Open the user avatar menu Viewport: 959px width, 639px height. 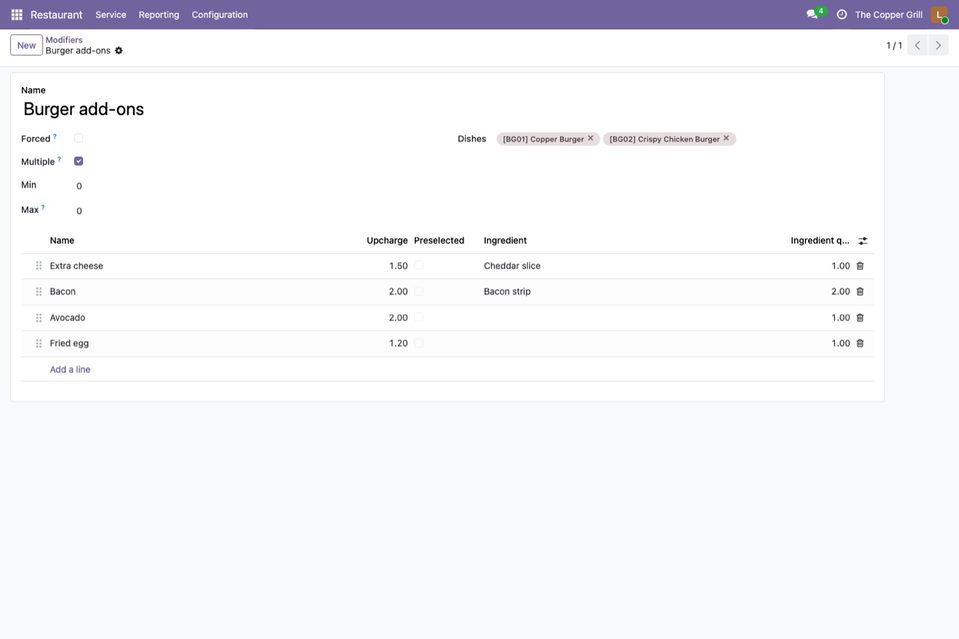(x=939, y=15)
